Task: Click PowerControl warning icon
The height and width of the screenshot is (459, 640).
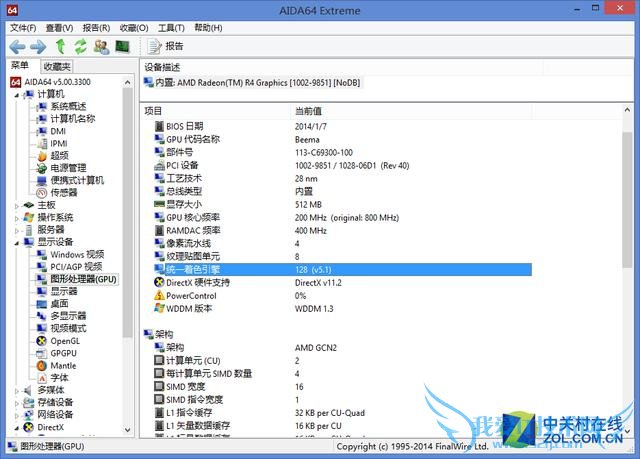Action: 159,295
